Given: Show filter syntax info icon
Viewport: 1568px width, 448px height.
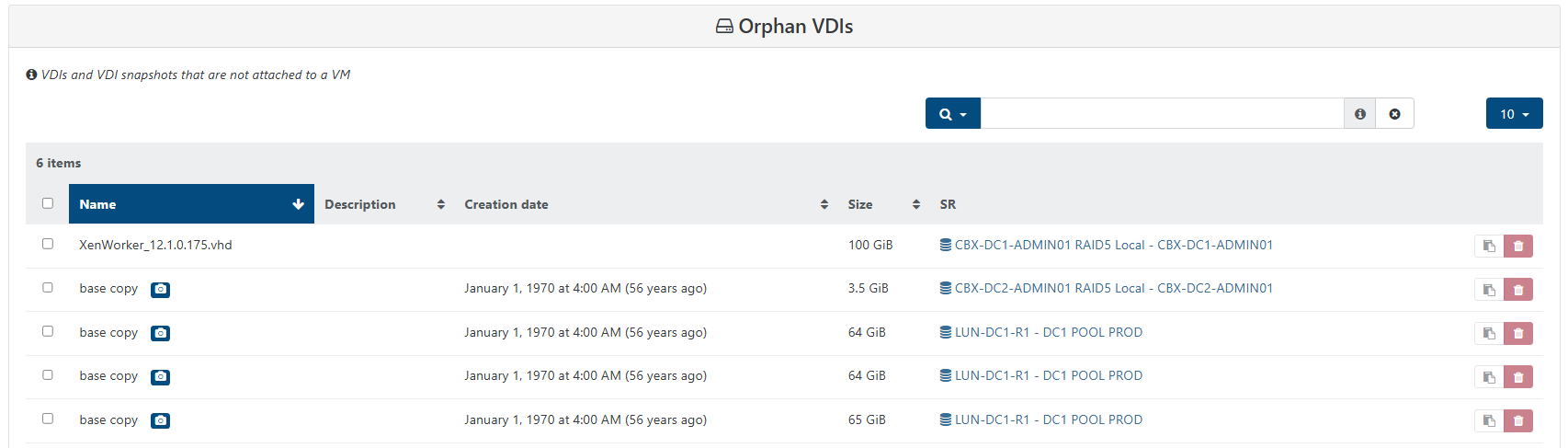Looking at the screenshot, I should (x=1359, y=114).
